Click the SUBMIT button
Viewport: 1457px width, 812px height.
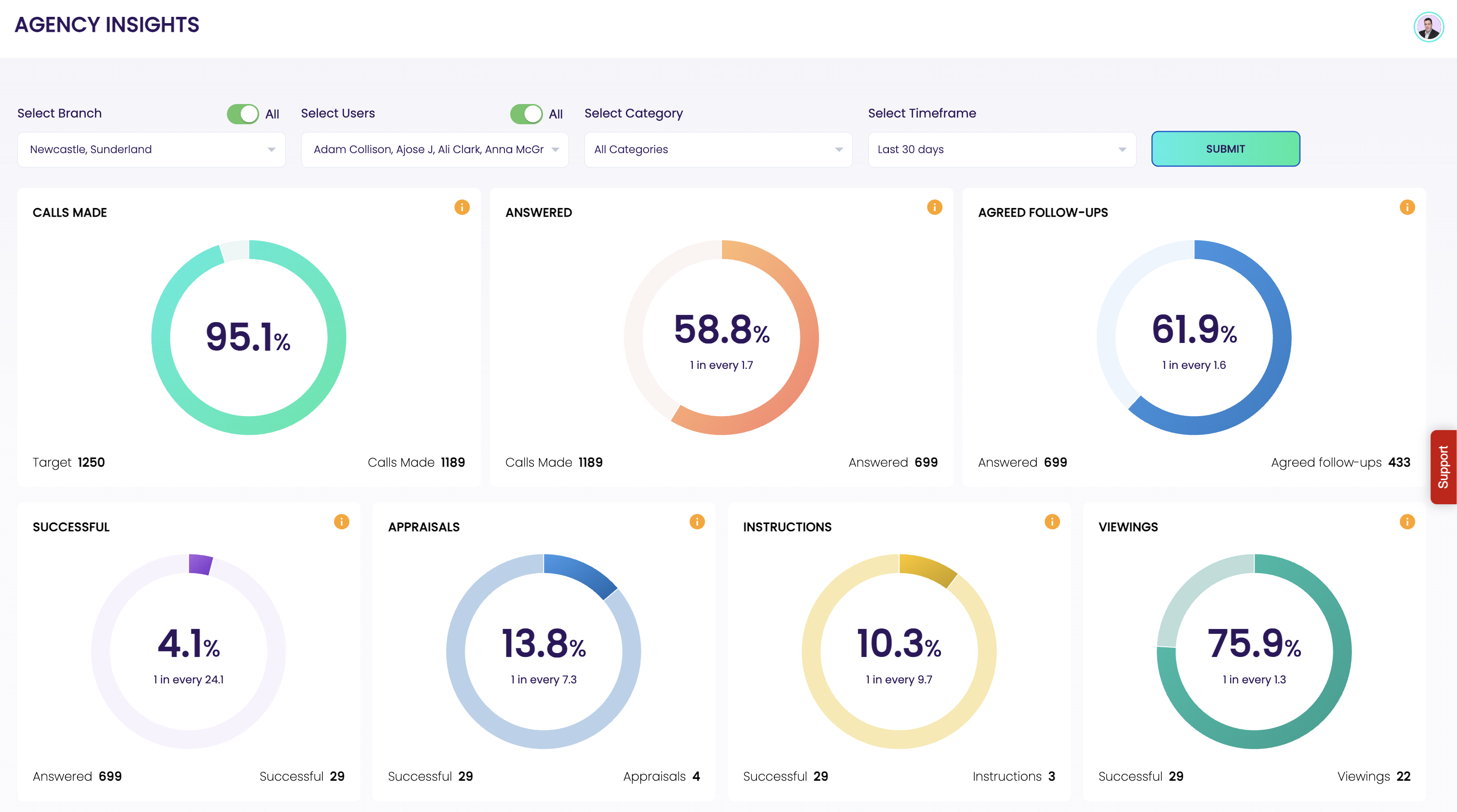[1225, 149]
